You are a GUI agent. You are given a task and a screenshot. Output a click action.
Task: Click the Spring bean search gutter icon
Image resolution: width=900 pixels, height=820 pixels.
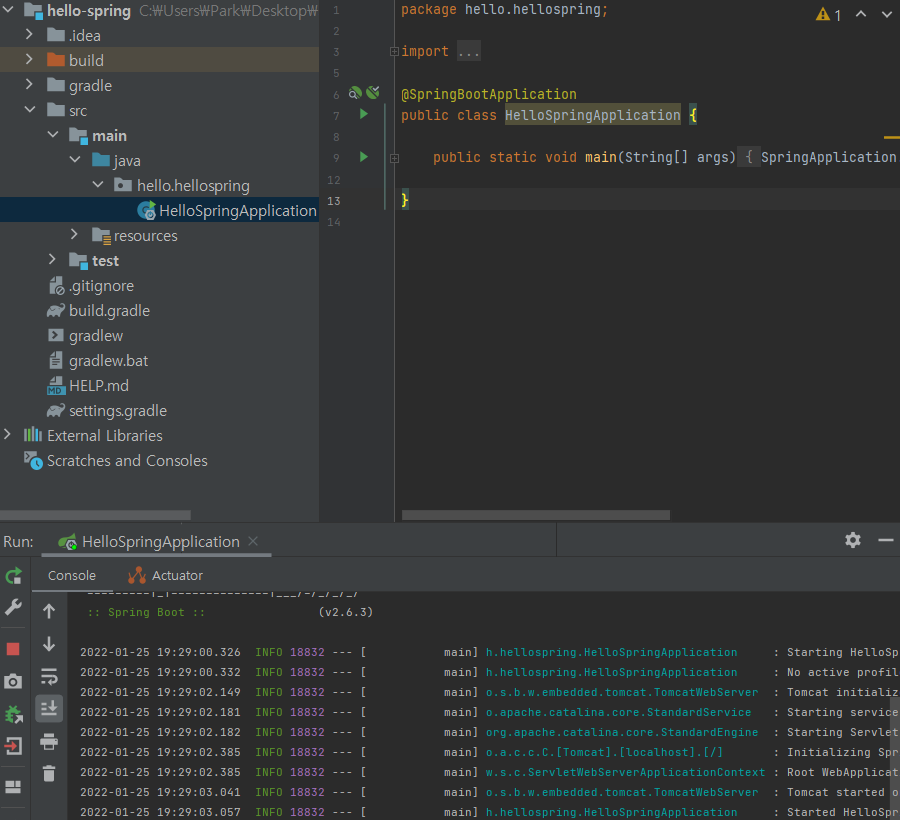pos(355,92)
